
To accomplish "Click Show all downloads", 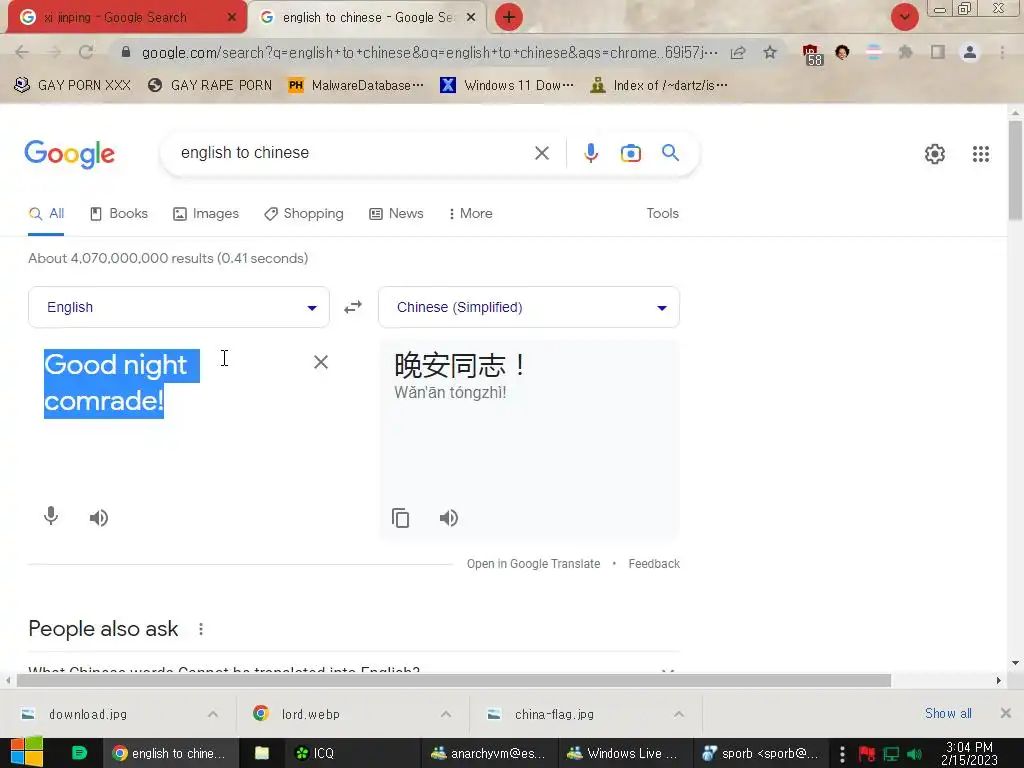I will tap(948, 713).
